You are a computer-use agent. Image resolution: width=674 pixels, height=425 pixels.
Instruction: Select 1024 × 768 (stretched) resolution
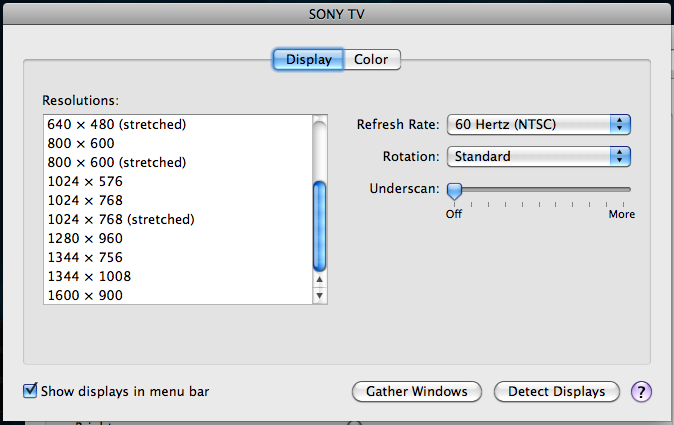pyautogui.click(x=121, y=219)
